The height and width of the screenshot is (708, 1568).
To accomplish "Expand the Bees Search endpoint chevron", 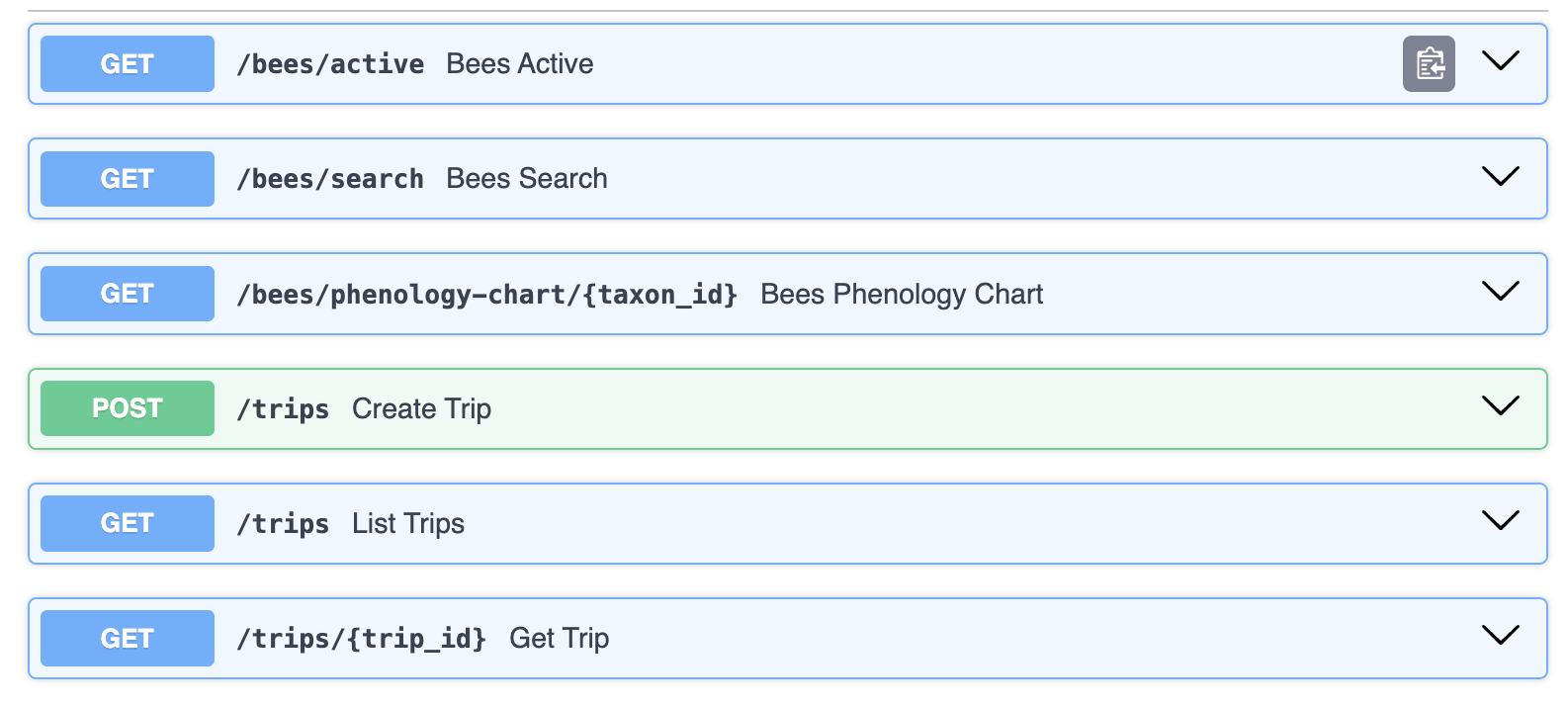I will click(1500, 177).
